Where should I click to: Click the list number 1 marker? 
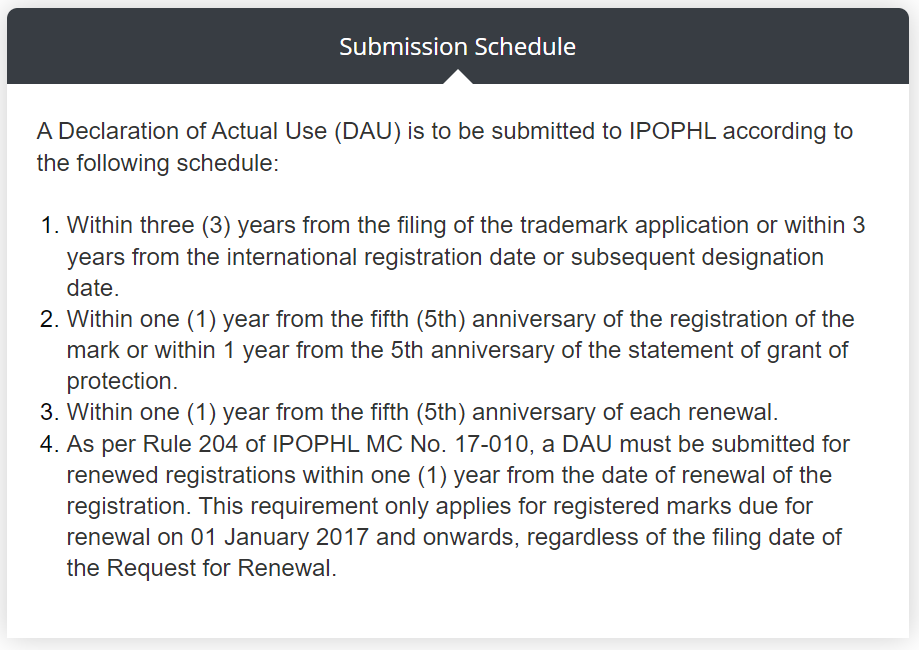coord(49,225)
